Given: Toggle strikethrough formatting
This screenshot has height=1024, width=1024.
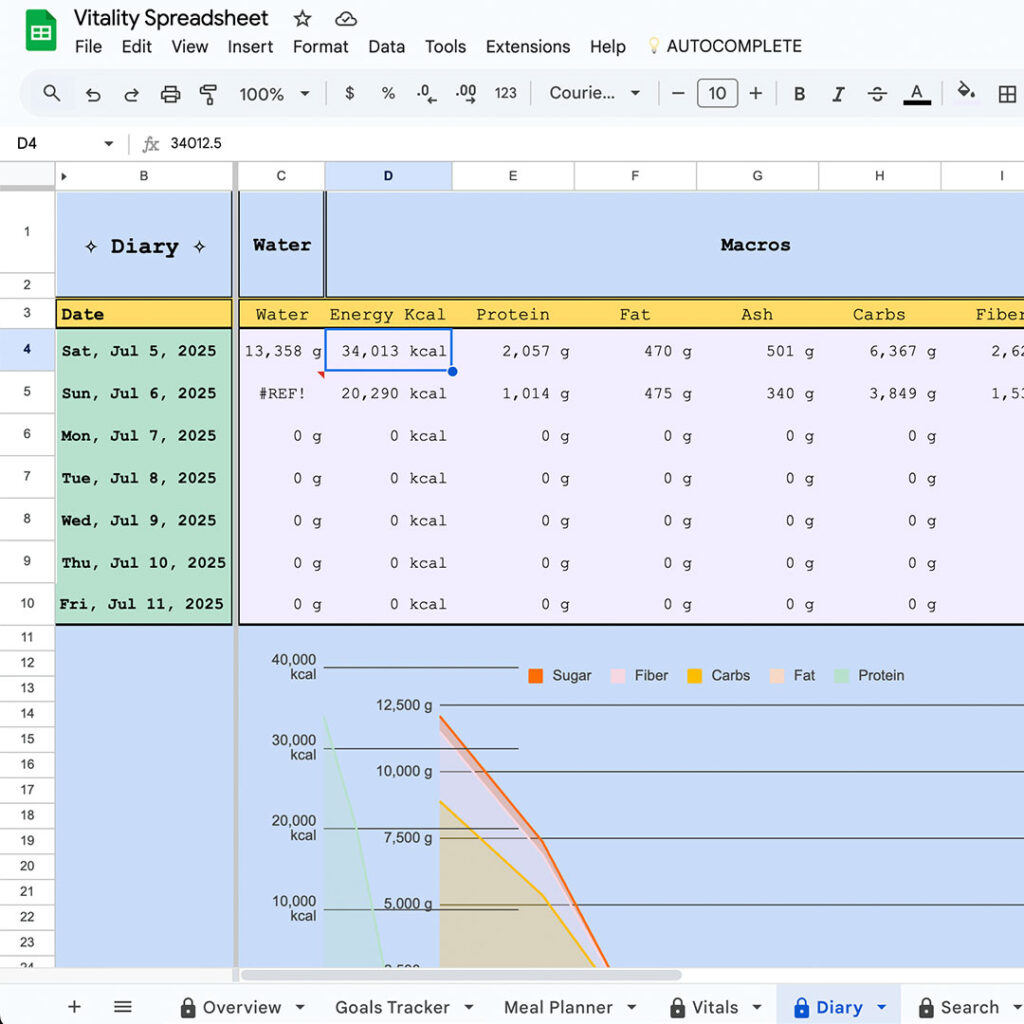Looking at the screenshot, I should (x=877, y=94).
